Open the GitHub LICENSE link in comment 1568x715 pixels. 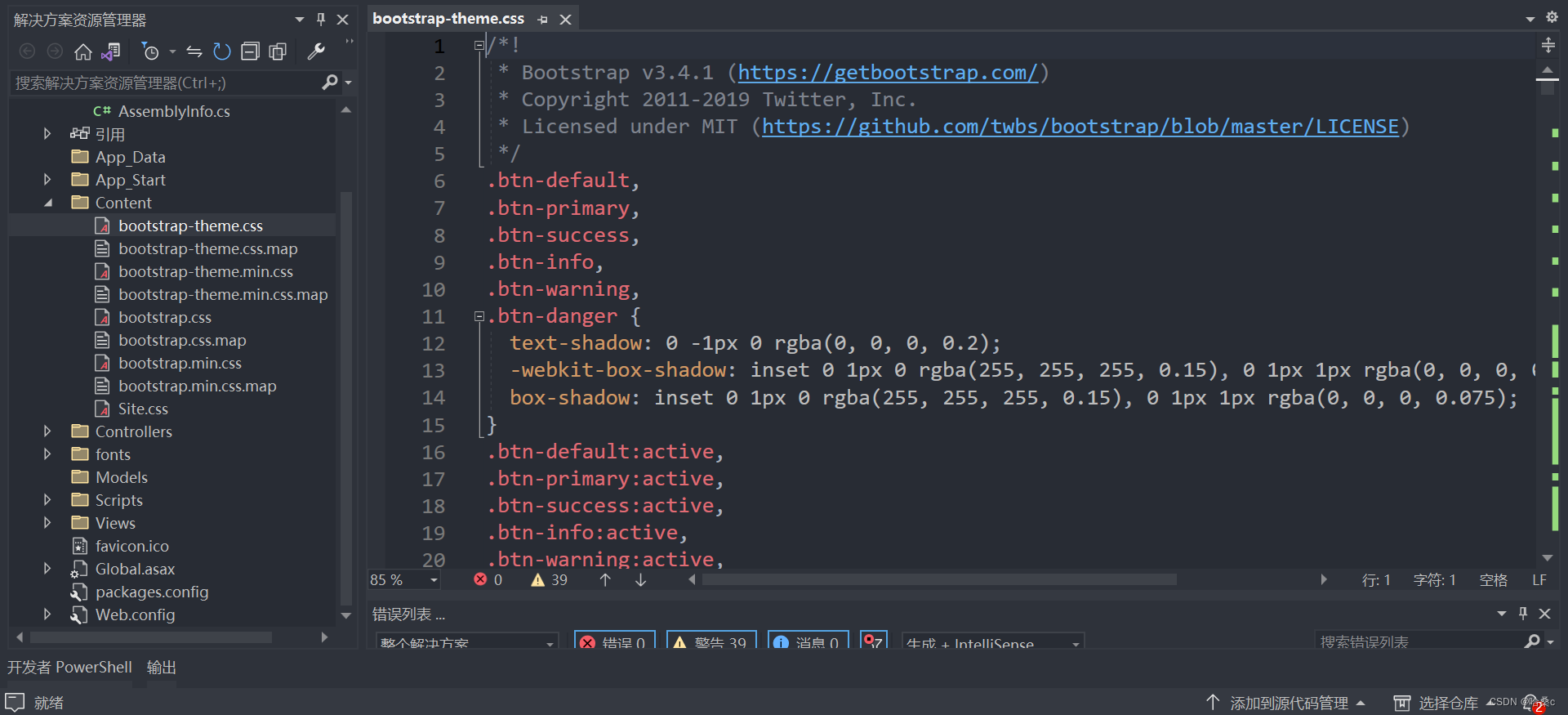click(x=1080, y=127)
